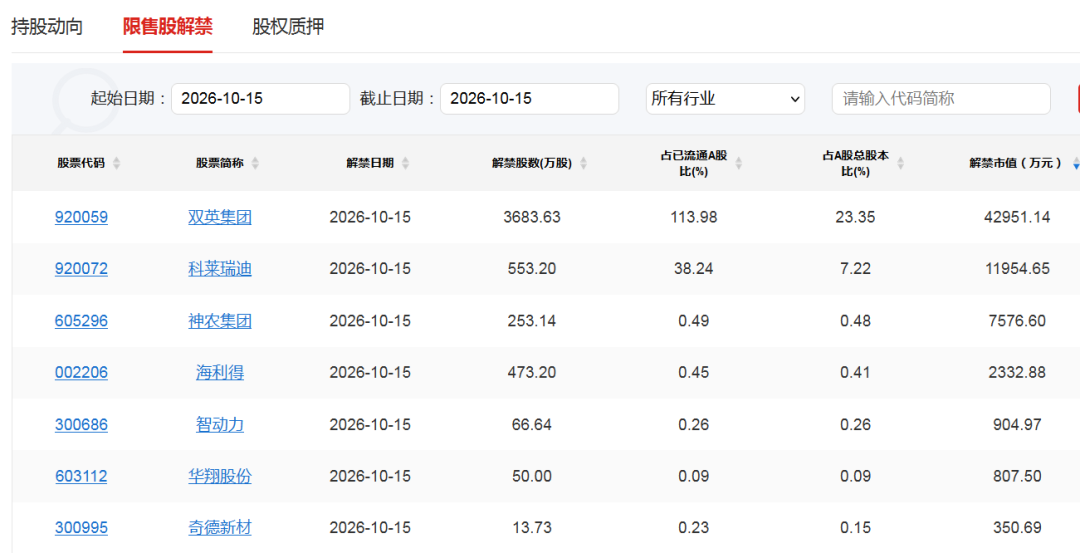Open stock code 300995 link
This screenshot has height=553, width=1080.
click(x=81, y=528)
